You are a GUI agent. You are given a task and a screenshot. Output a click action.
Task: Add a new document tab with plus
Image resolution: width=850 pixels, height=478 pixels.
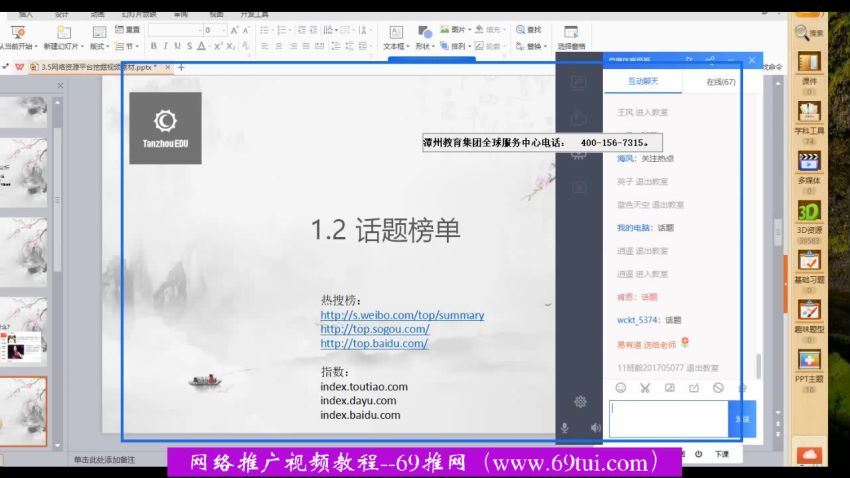tap(181, 67)
